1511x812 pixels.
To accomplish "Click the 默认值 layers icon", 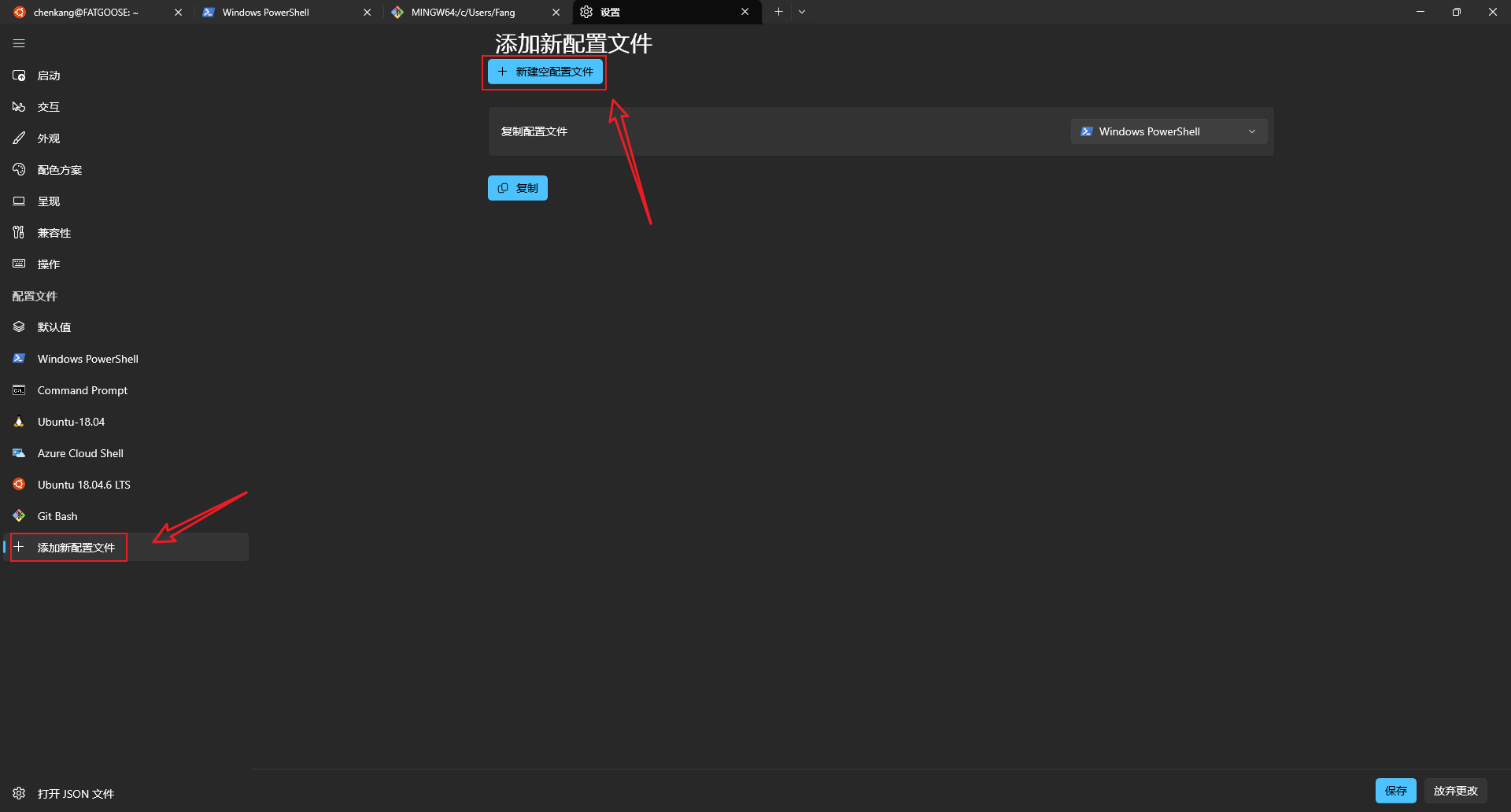I will (19, 327).
